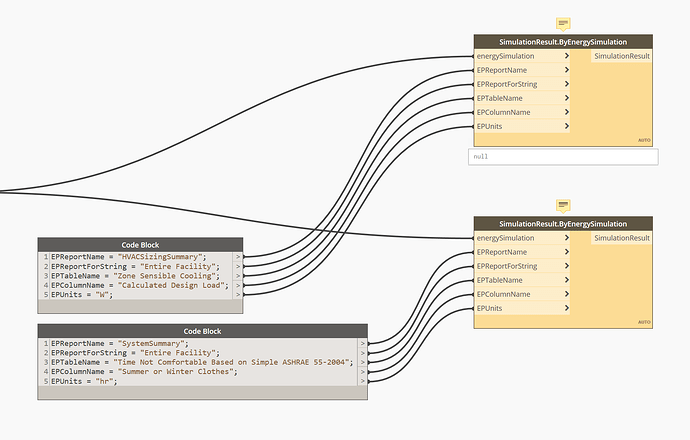Click the AUTO lacing label on the lower node
690x440 pixels.
[x=644, y=322]
